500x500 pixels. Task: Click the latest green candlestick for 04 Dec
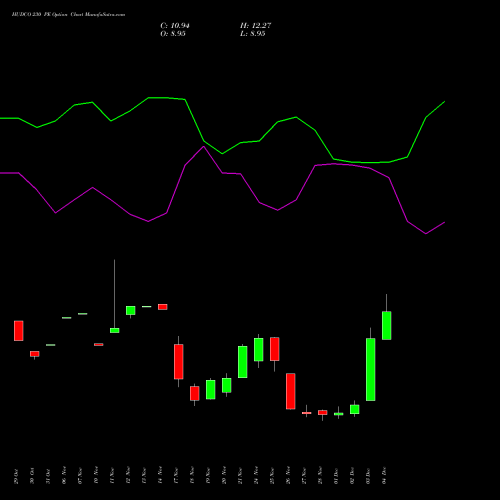(387, 325)
